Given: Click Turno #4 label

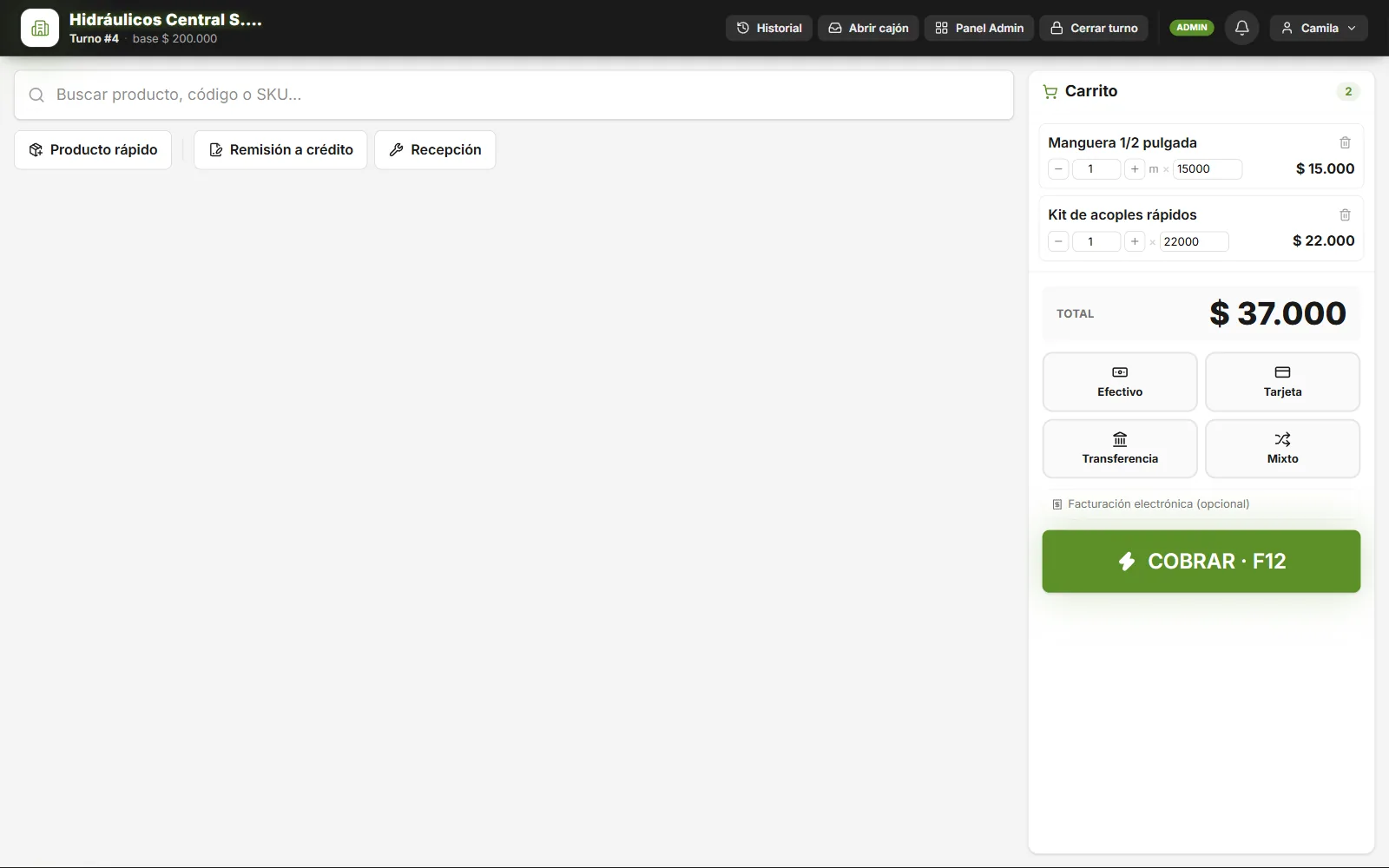Looking at the screenshot, I should (x=94, y=39).
